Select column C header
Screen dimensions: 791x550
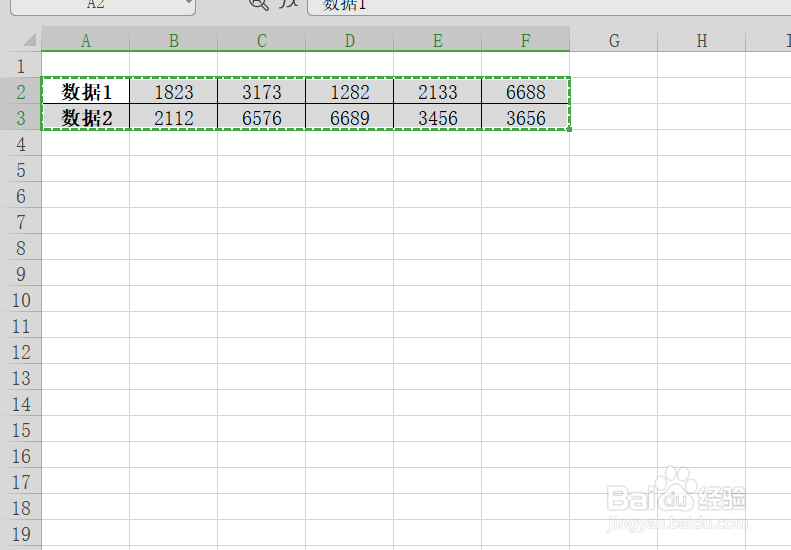click(x=261, y=39)
